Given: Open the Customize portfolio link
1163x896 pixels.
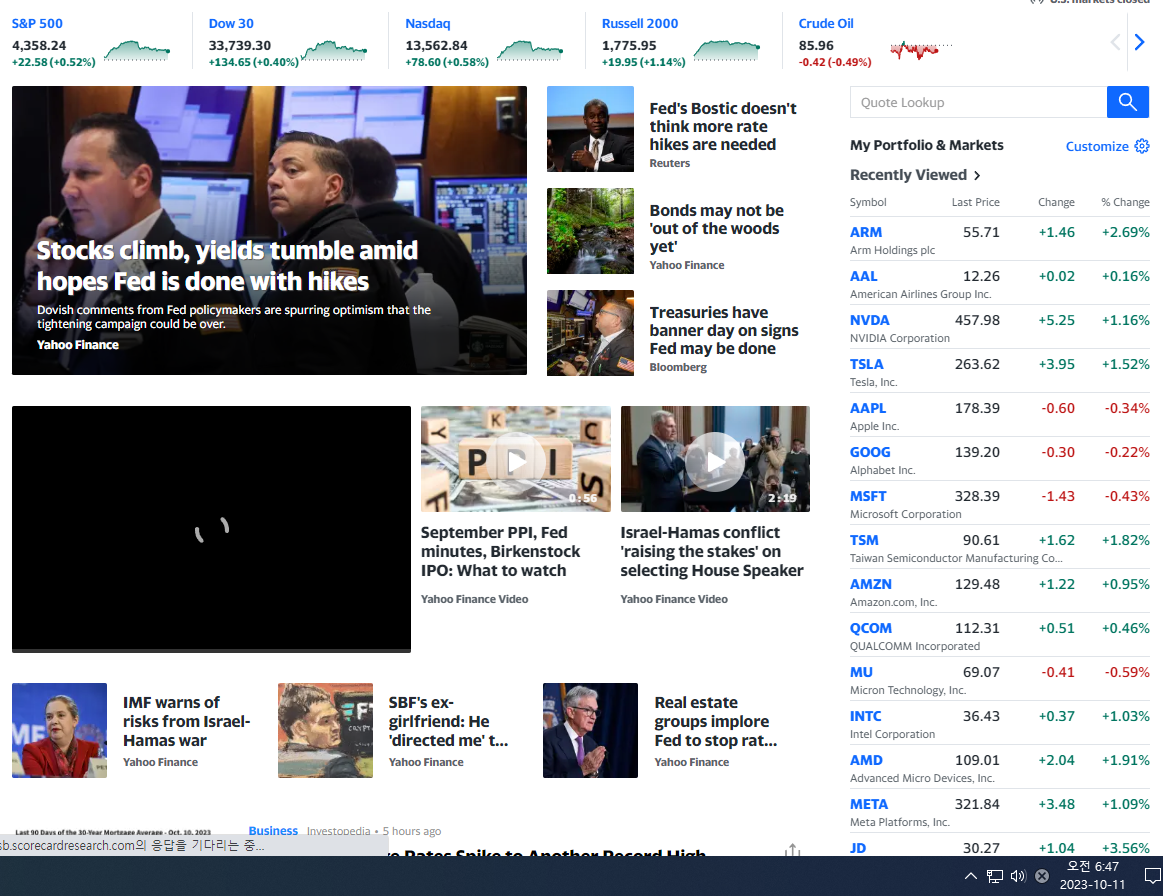Looking at the screenshot, I should (1097, 146).
